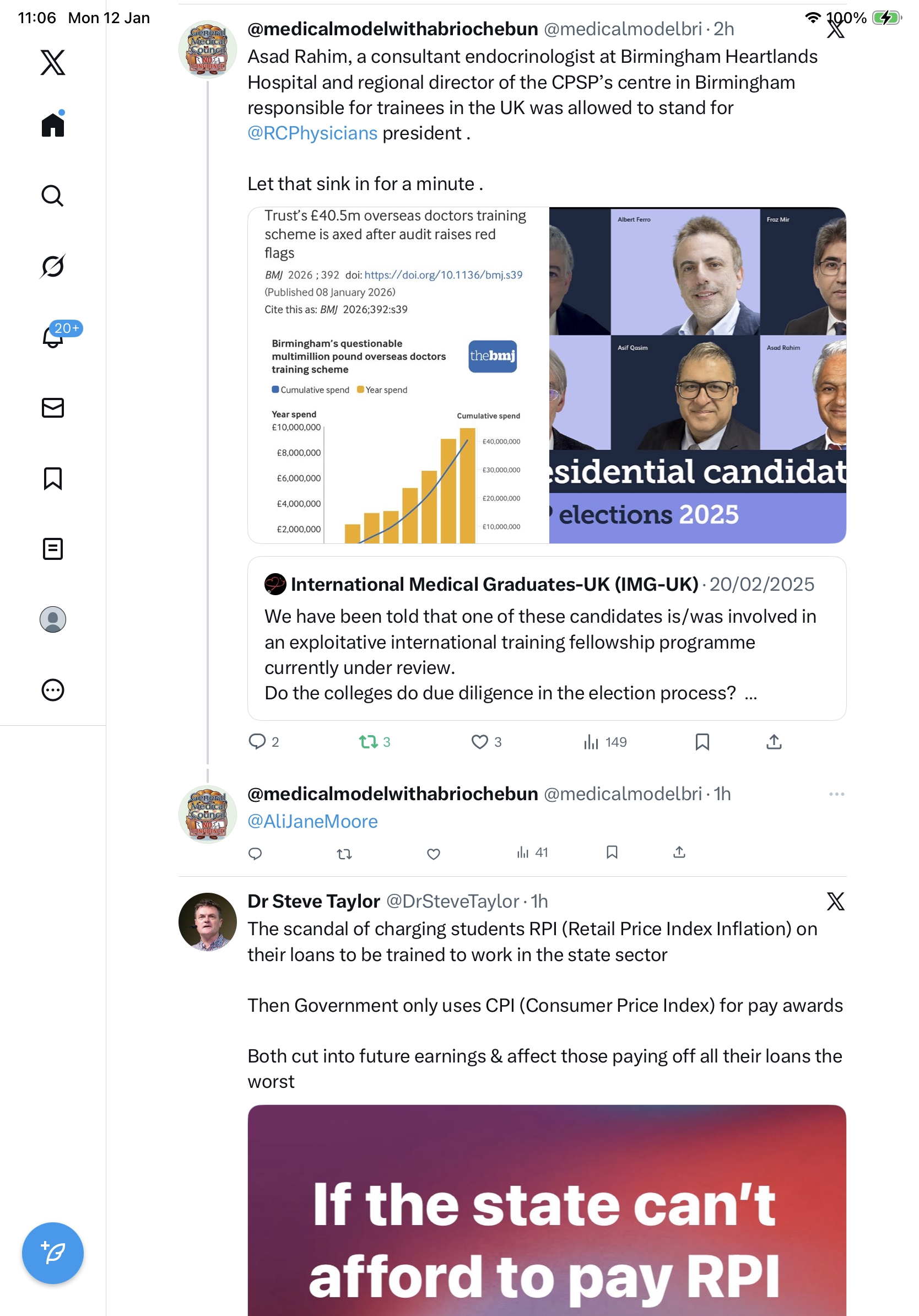Viewport: 919px width, 1316px height.
Task: Open Dr Steve Taylor's profile picture
Action: coord(207,921)
